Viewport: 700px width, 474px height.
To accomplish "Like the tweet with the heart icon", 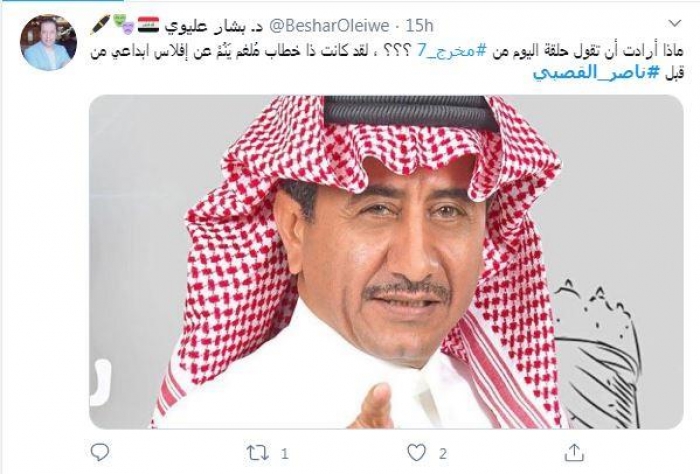I will coord(416,453).
